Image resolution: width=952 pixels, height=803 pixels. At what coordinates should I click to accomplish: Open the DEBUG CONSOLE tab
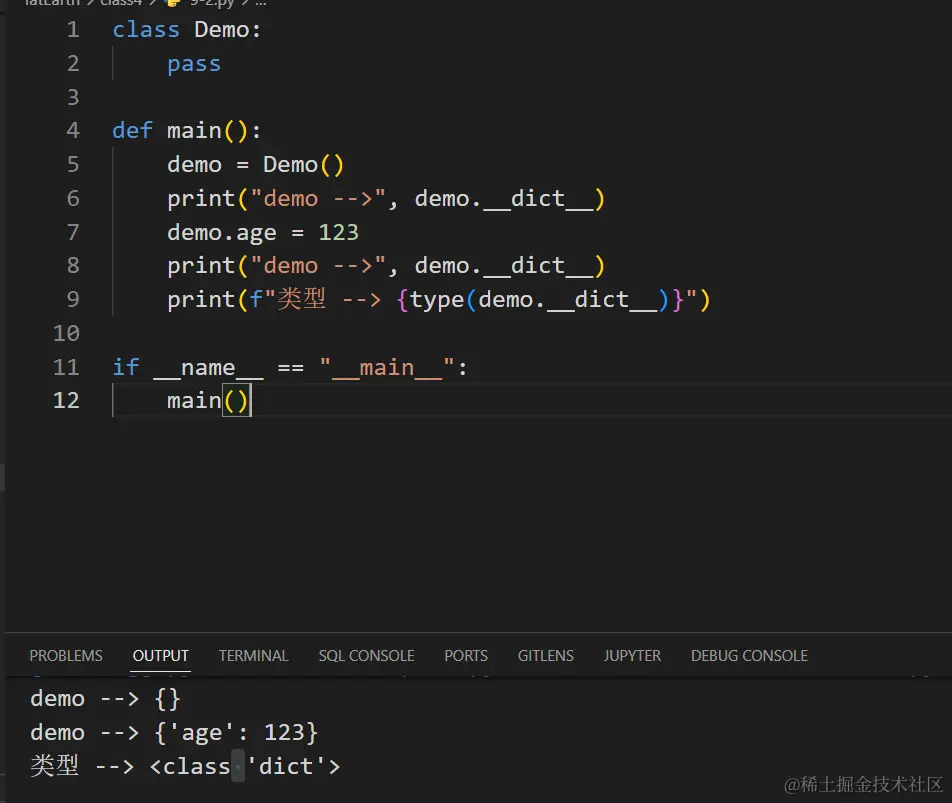click(x=749, y=656)
